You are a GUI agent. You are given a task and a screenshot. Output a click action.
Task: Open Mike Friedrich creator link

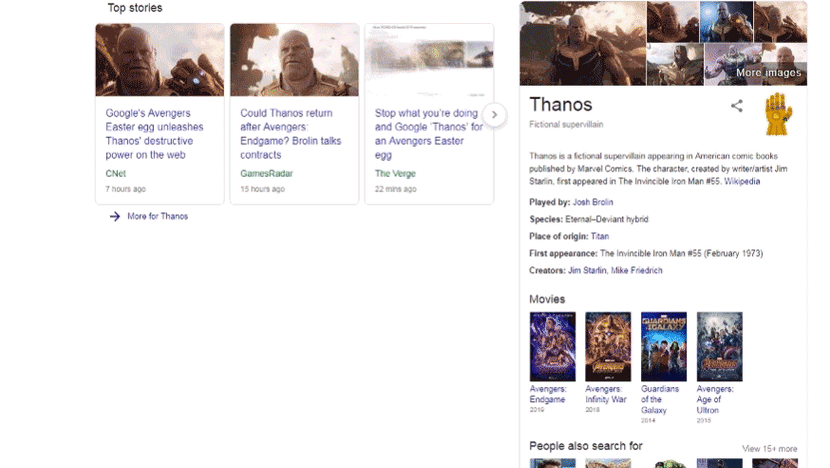point(636,270)
